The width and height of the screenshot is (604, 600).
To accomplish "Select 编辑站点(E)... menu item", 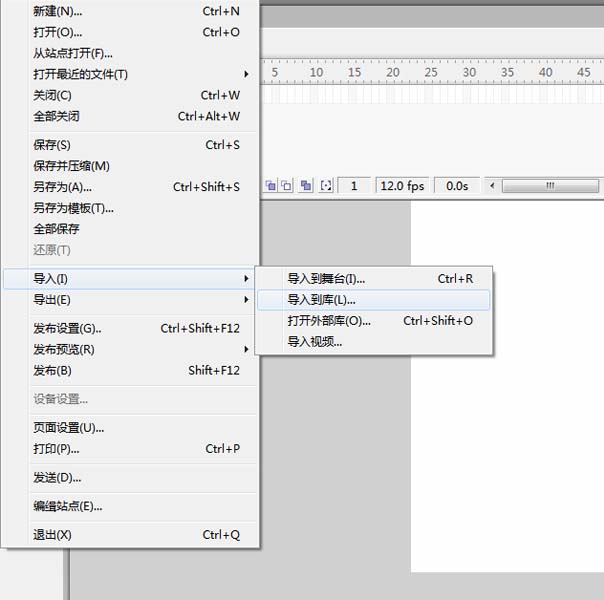I will [132, 506].
